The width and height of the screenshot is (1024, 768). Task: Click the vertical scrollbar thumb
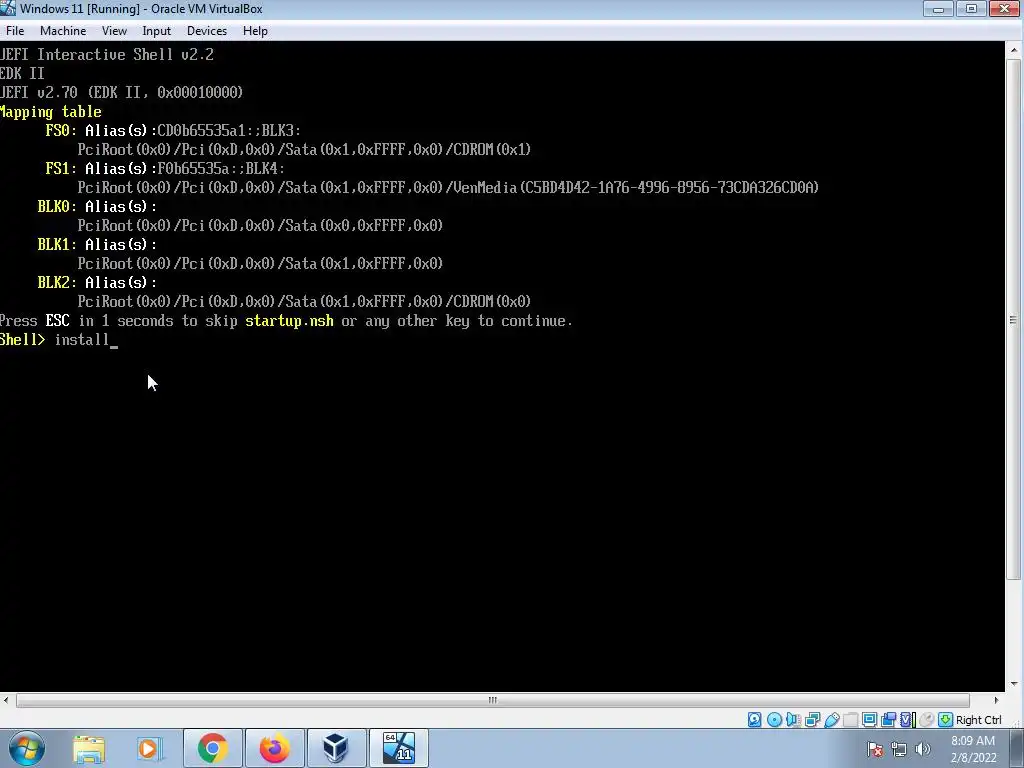[1014, 319]
